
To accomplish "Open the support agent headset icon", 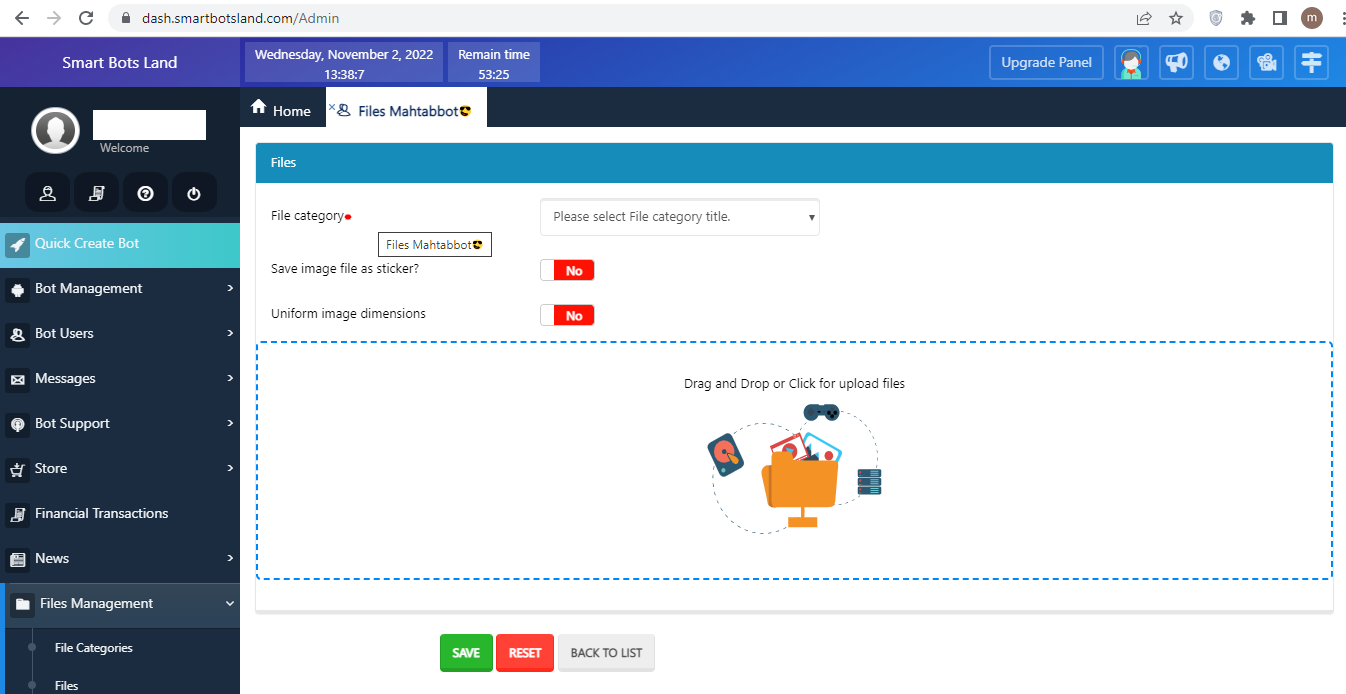I will point(1132,62).
